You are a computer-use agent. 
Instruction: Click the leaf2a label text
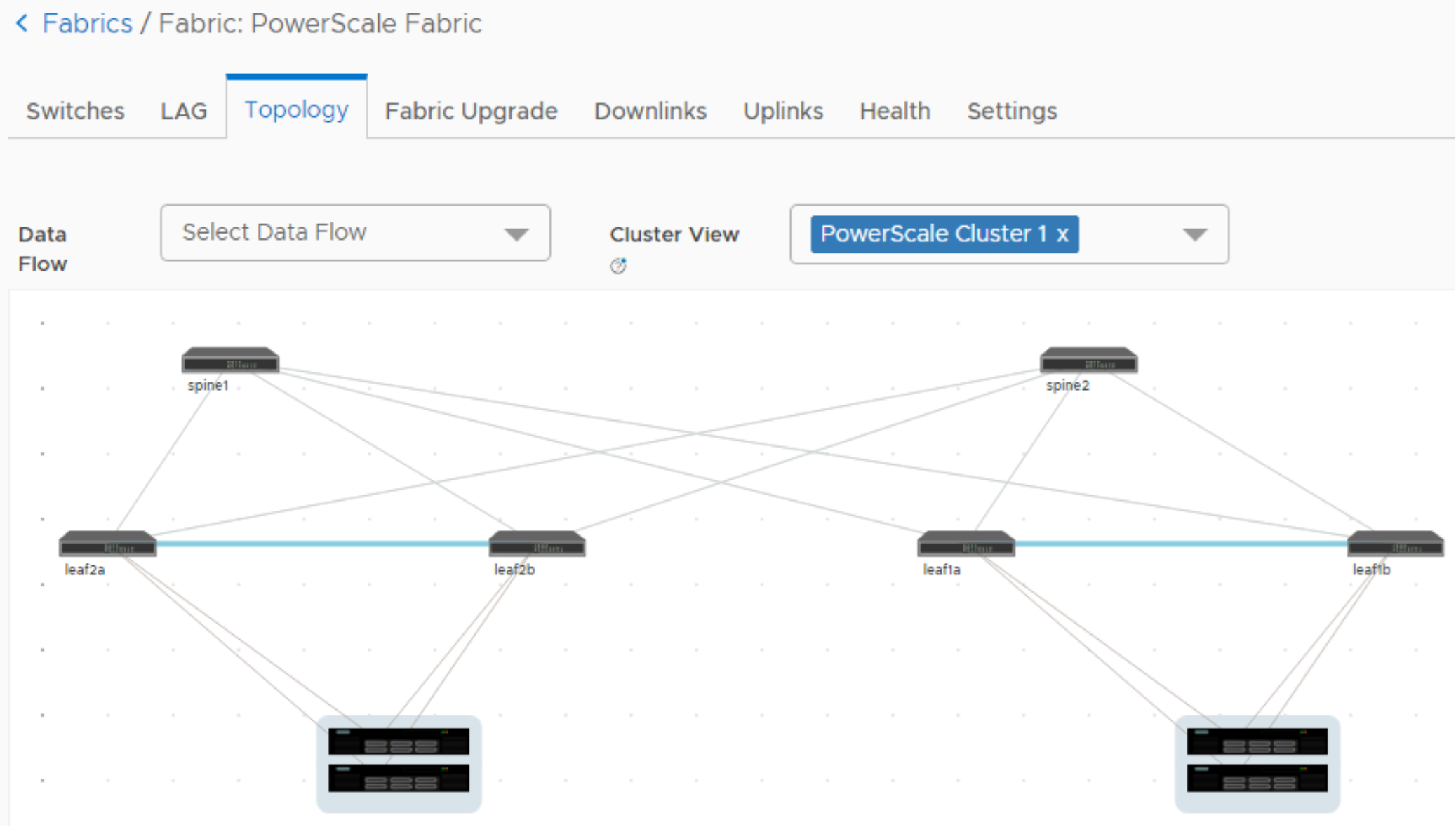[85, 570]
